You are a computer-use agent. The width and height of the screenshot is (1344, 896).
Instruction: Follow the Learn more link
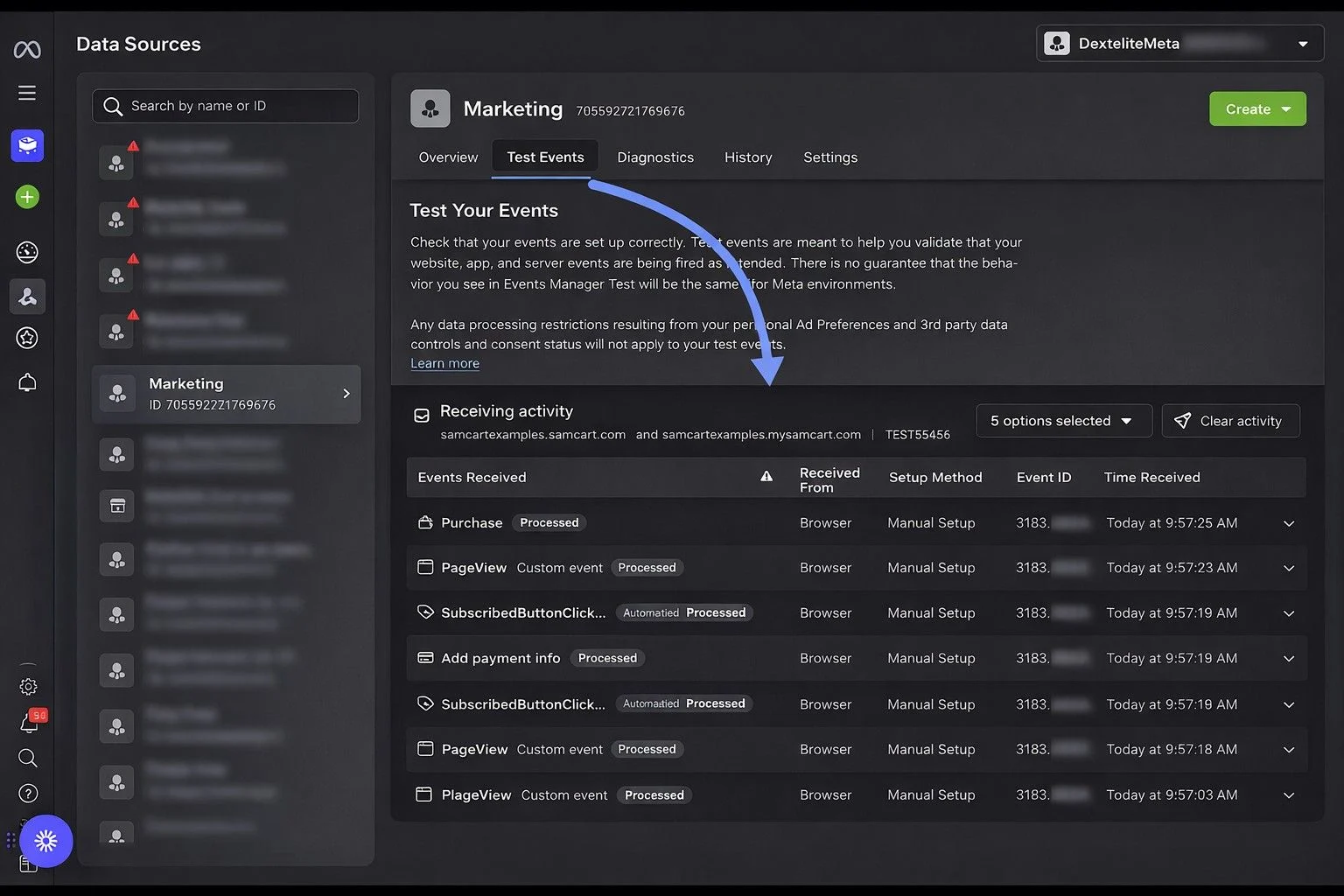[444, 364]
